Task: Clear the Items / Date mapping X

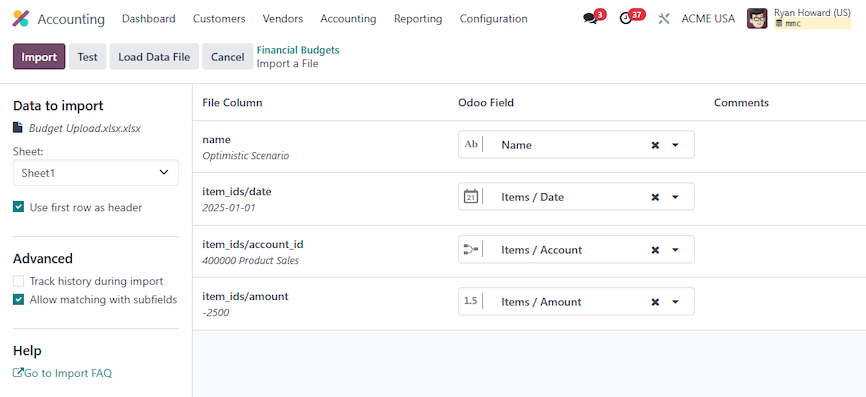Action: (x=655, y=197)
